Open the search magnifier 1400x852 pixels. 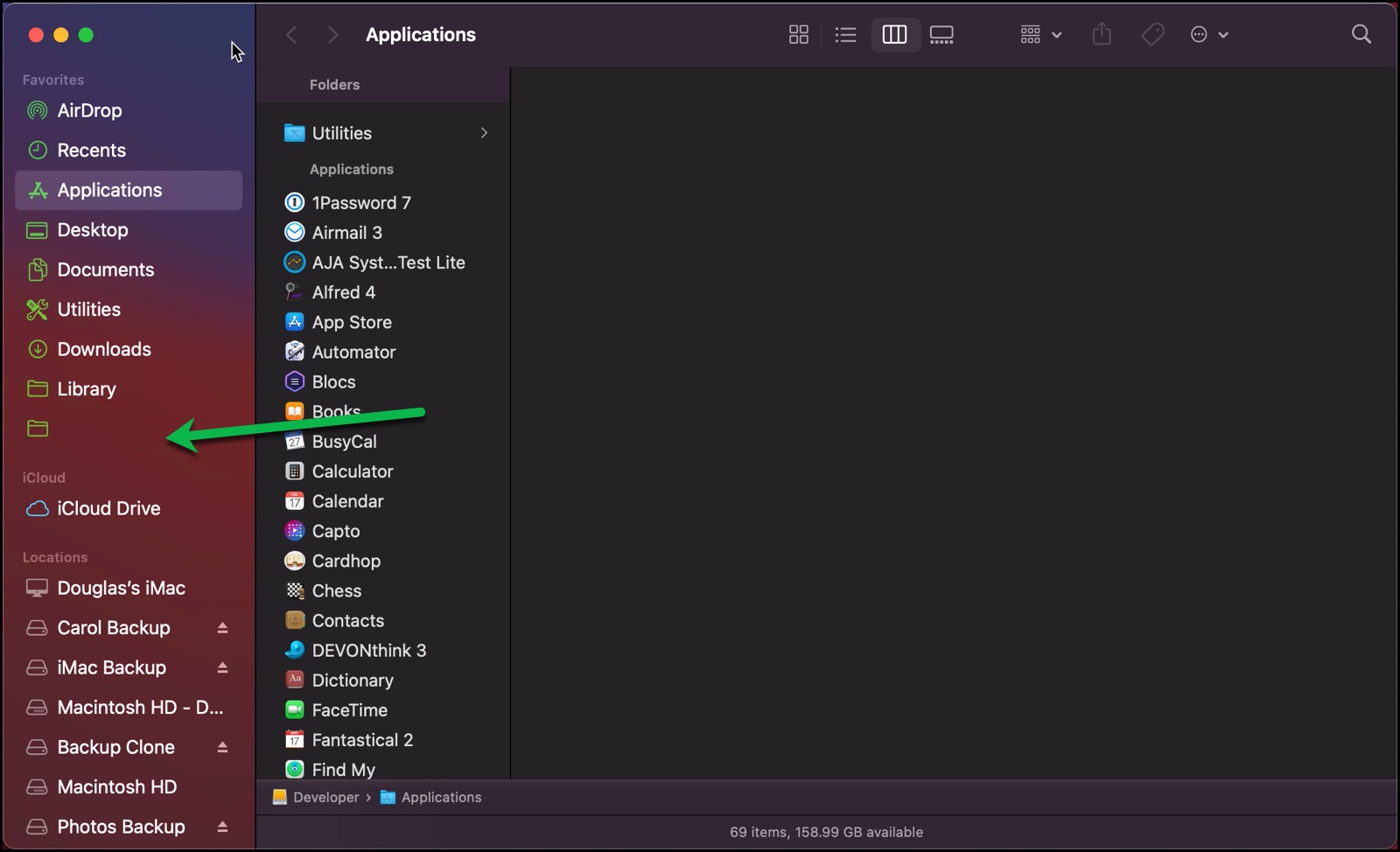[1361, 34]
